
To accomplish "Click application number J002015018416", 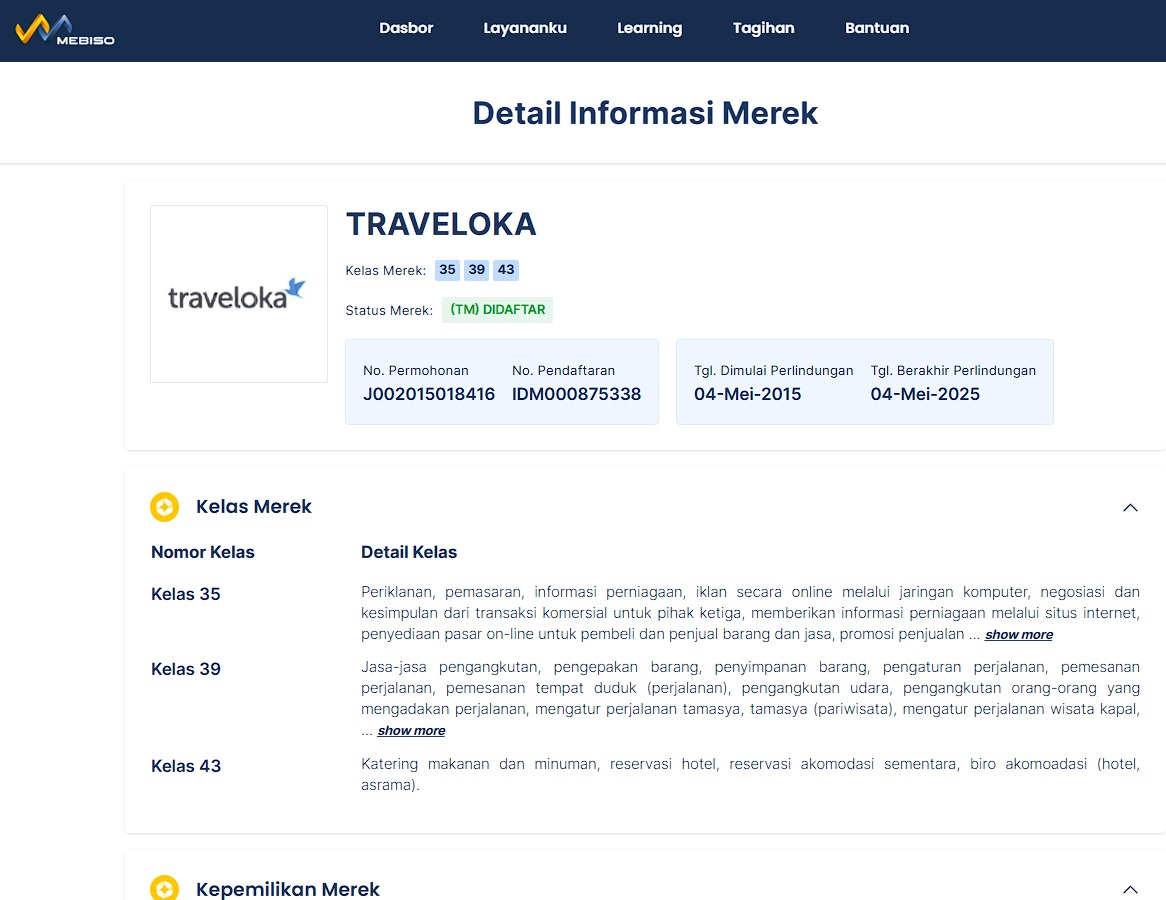I will pyautogui.click(x=429, y=394).
